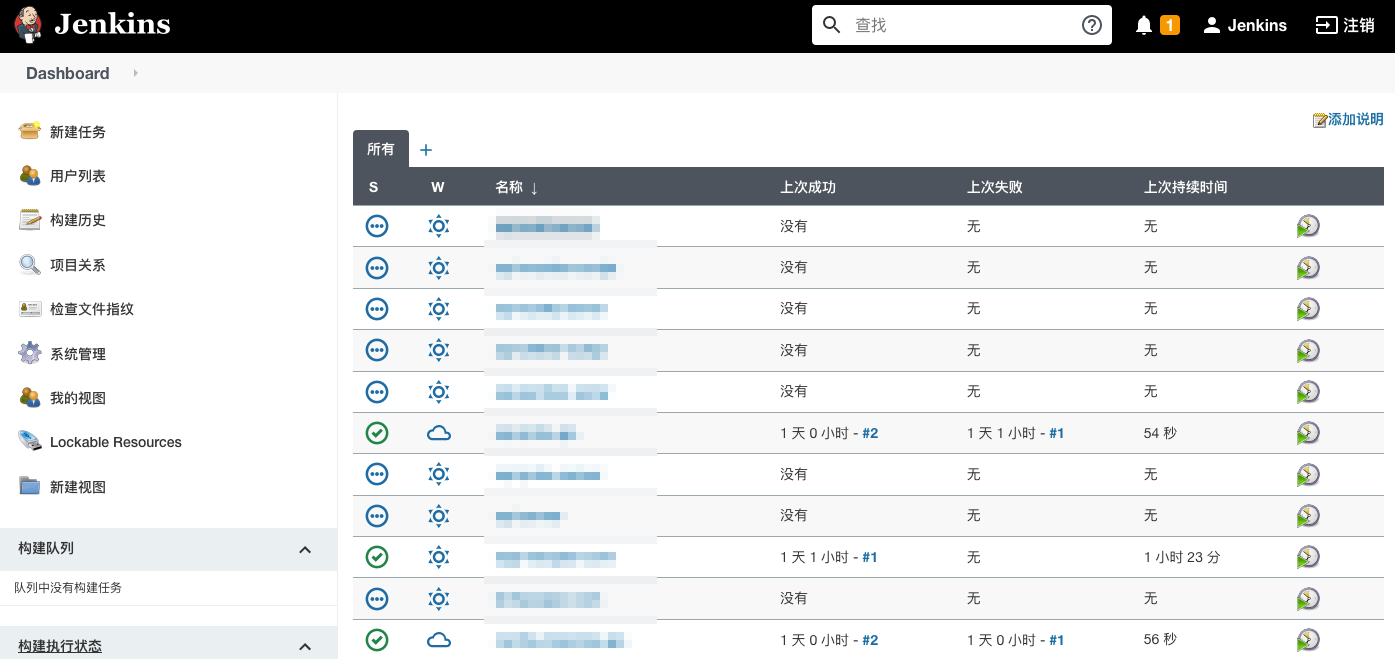Click the 新建任务 sidebar icon
The image size is (1395, 659).
pos(30,131)
